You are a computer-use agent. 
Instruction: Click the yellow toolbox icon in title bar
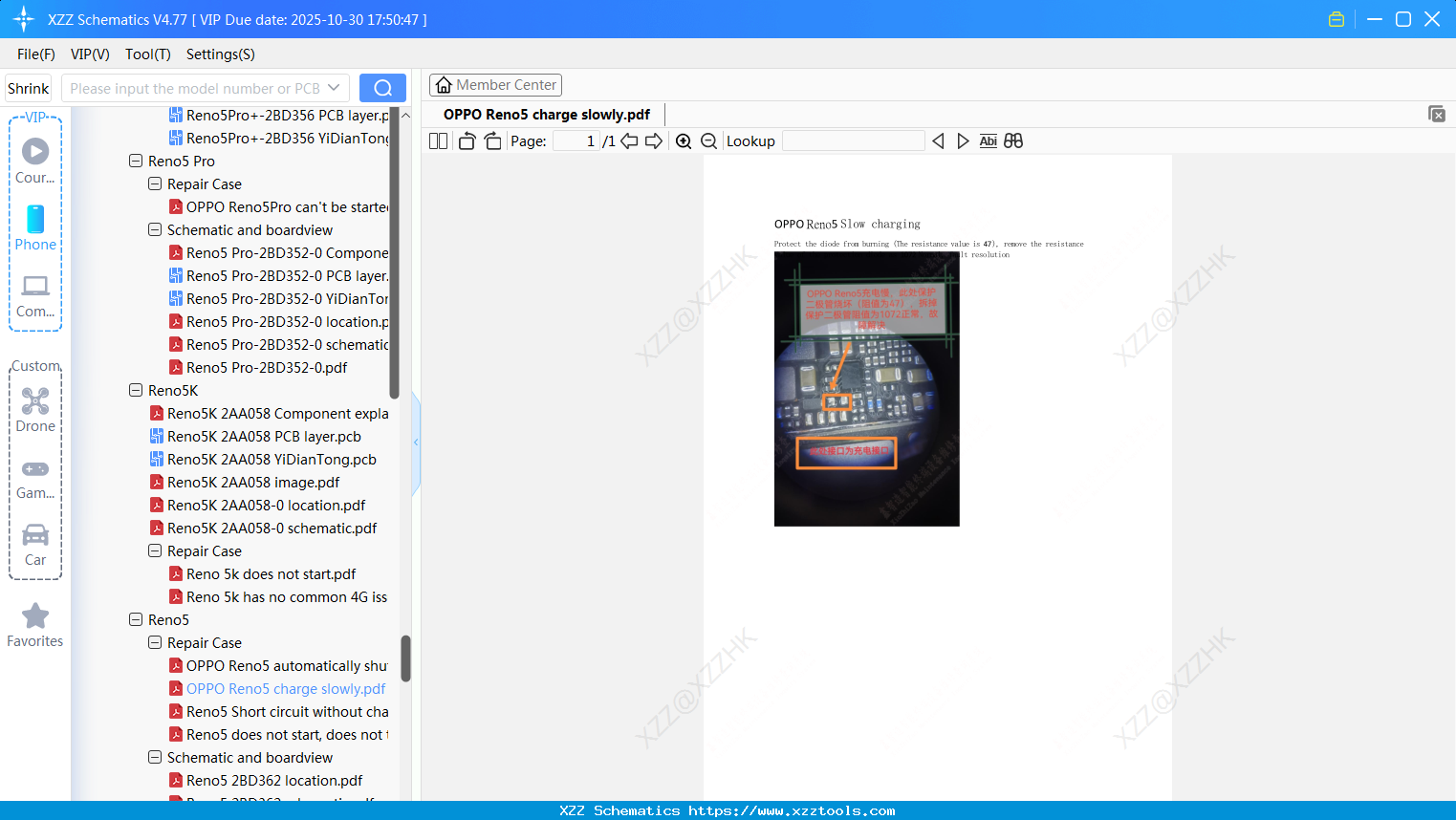point(1336,19)
